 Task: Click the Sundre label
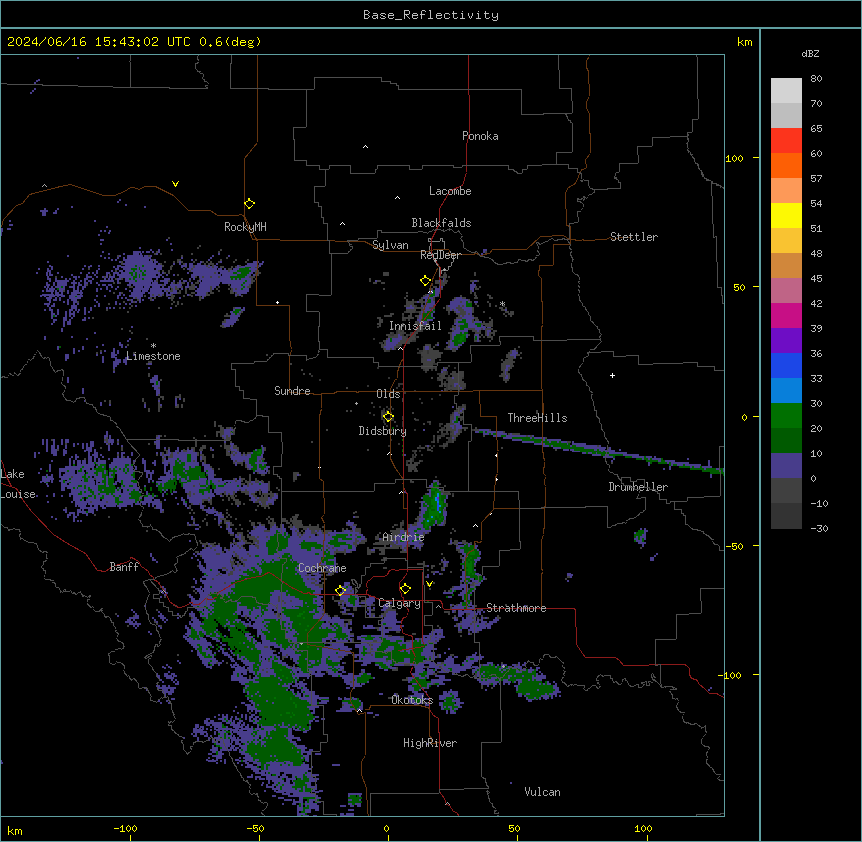[x=292, y=391]
